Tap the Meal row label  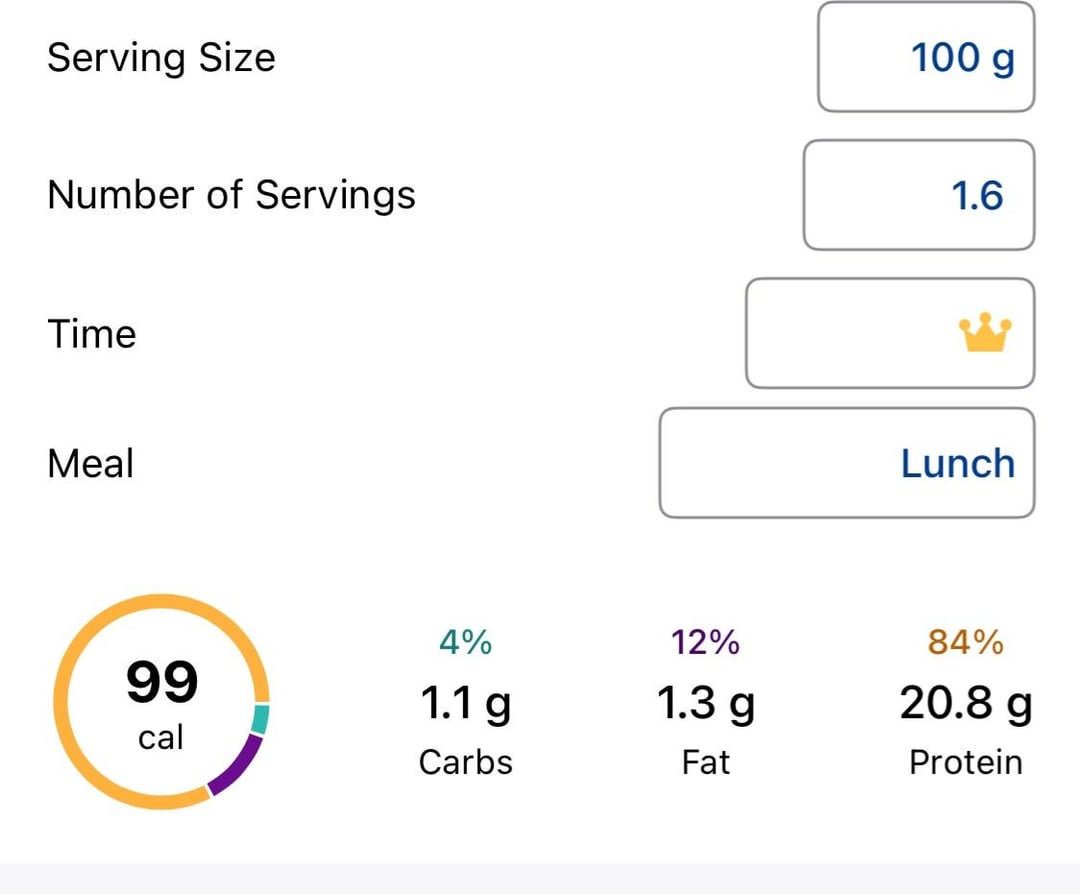[x=90, y=463]
